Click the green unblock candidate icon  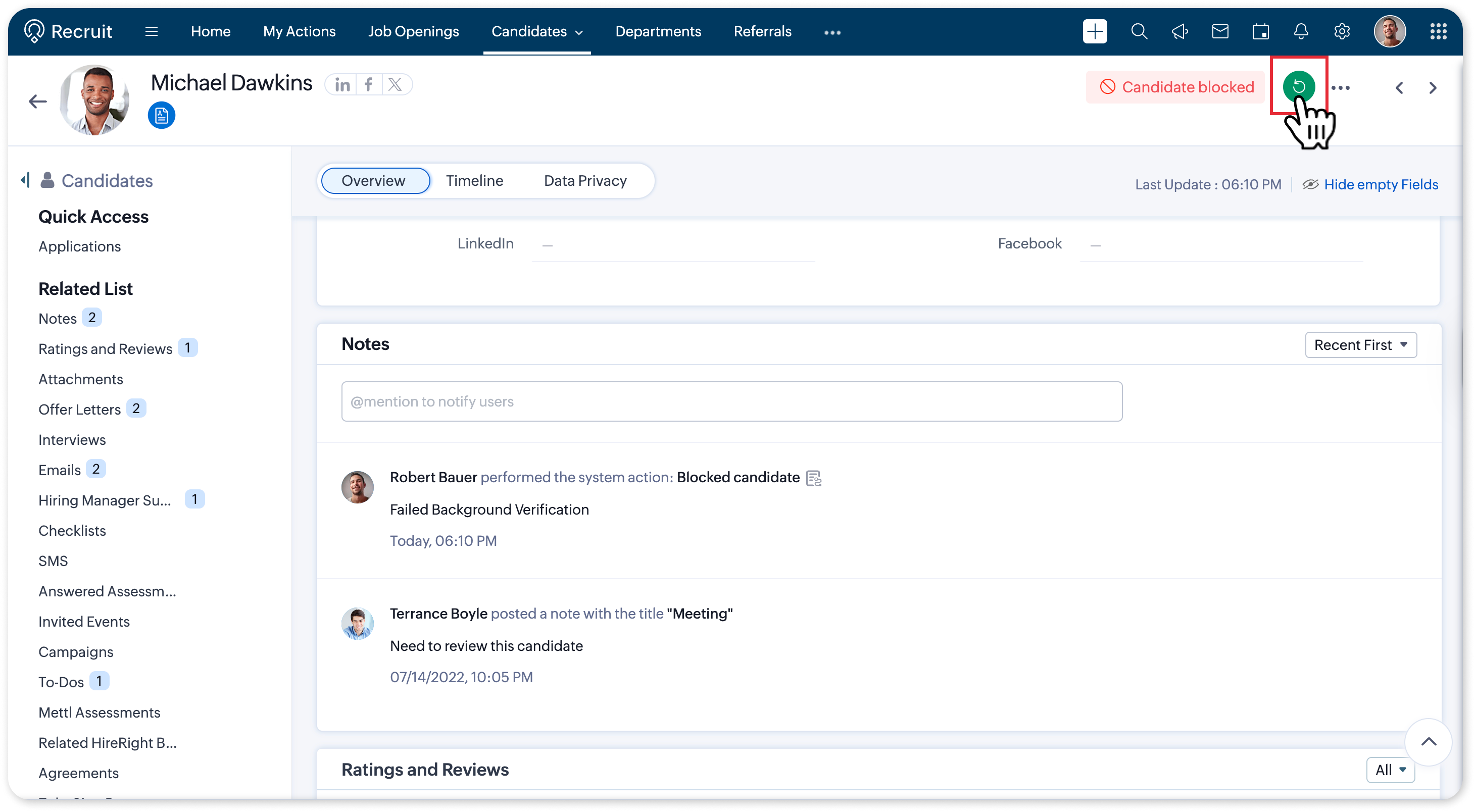pos(1298,86)
